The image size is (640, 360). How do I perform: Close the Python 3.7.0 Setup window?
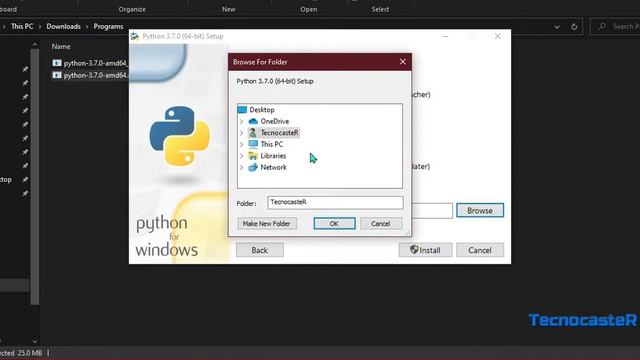[x=498, y=36]
